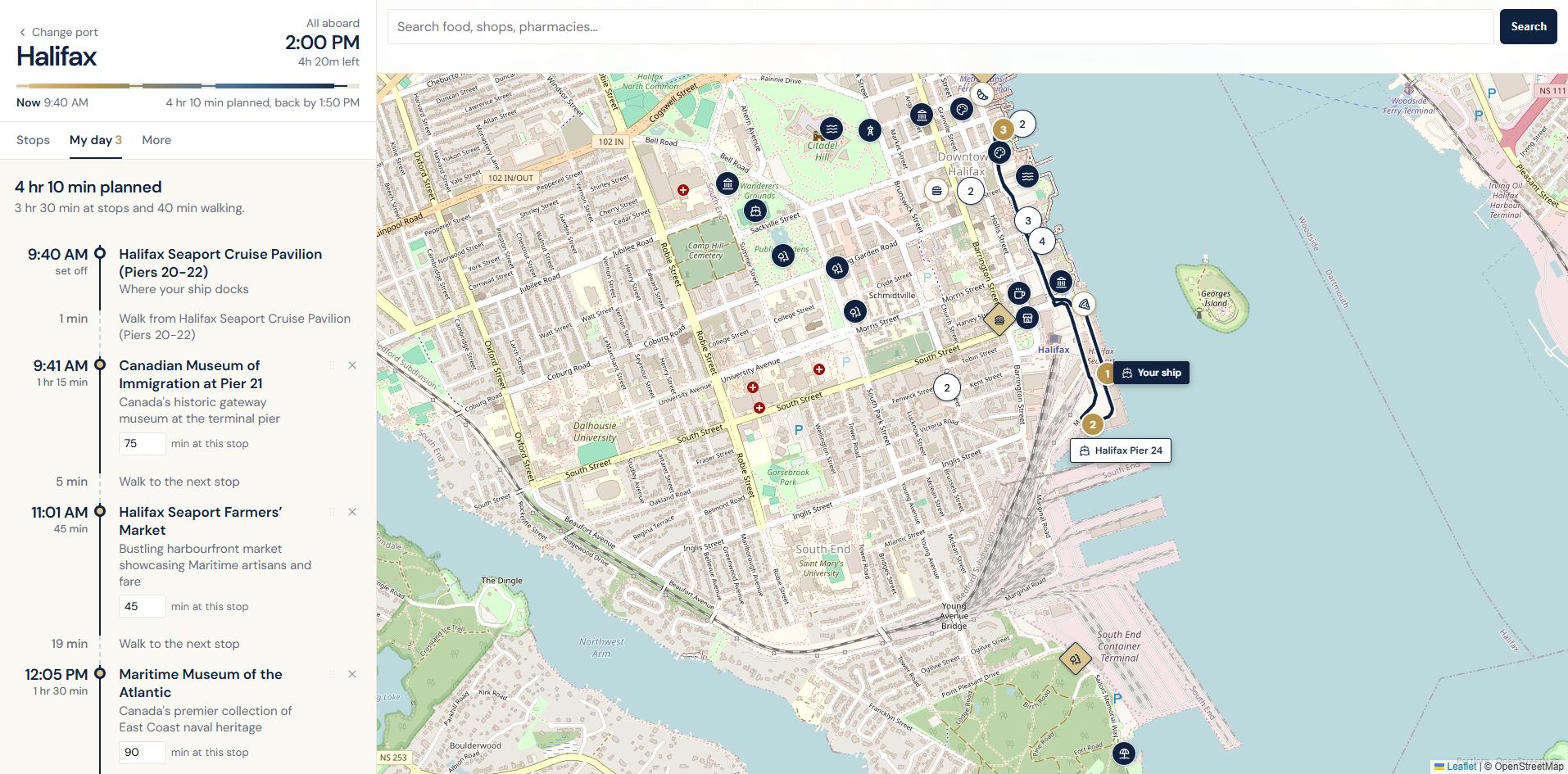The height and width of the screenshot is (774, 1568).
Task: Click the diamond burger marker on Barrington Street
Action: (x=999, y=319)
